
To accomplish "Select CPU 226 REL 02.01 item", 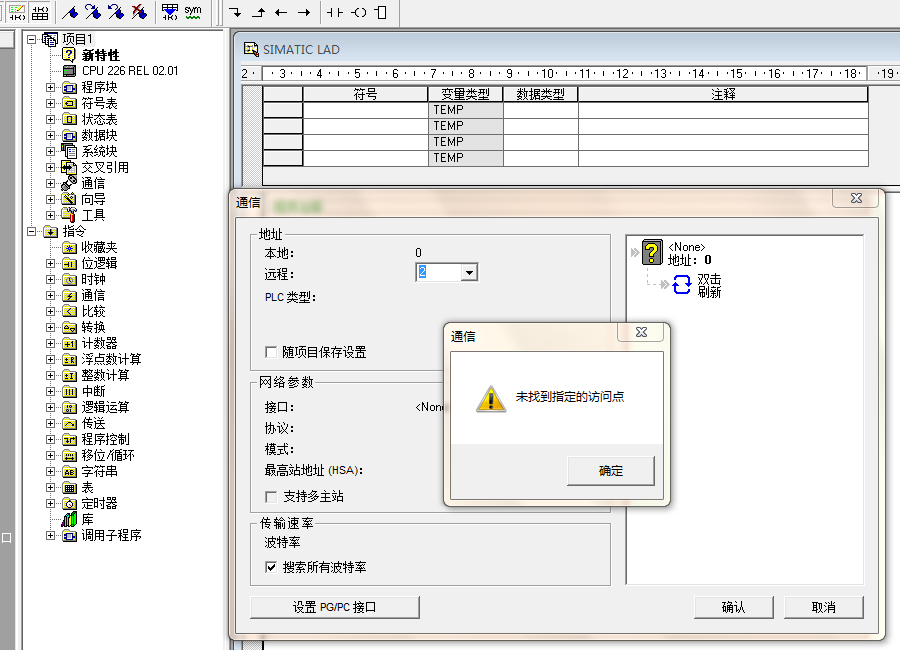I will [x=130, y=71].
